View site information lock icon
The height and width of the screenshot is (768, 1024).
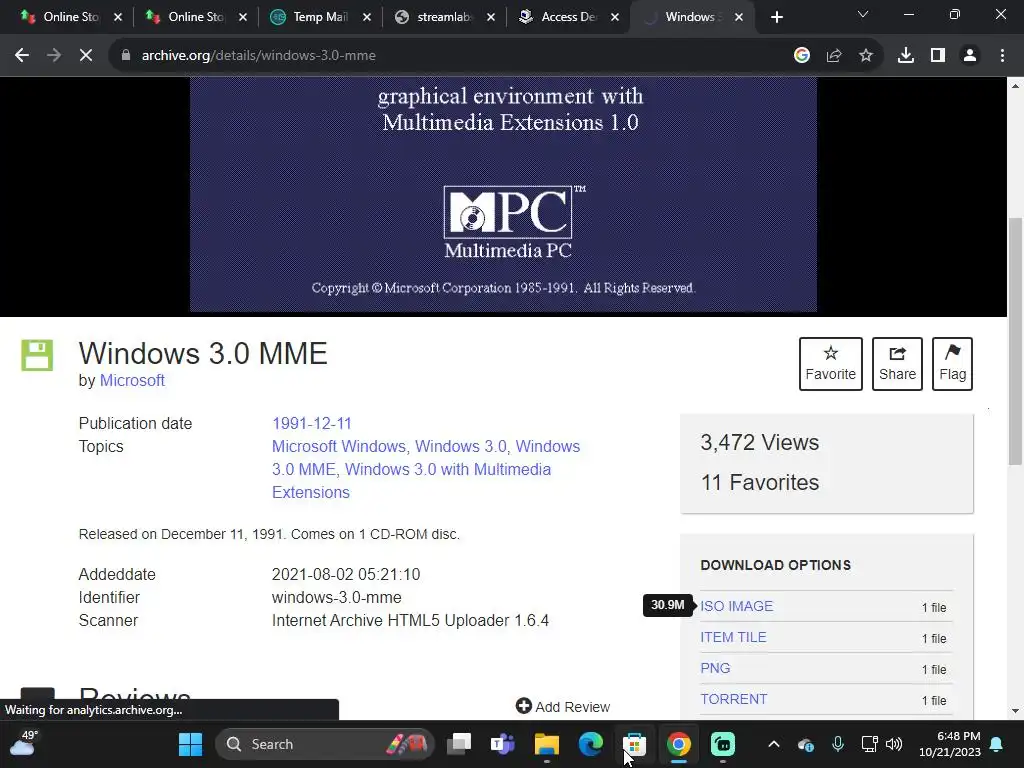point(125,56)
